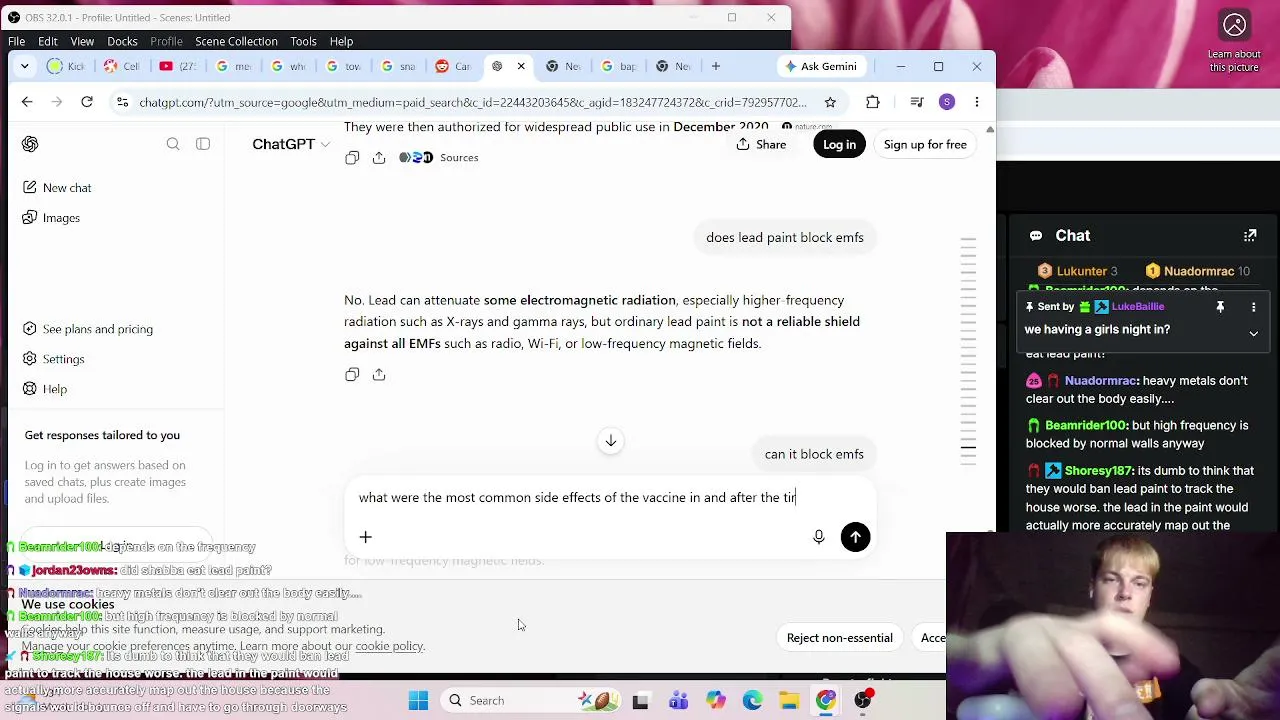Click the browser back arrow
The height and width of the screenshot is (720, 1280).
(x=27, y=102)
